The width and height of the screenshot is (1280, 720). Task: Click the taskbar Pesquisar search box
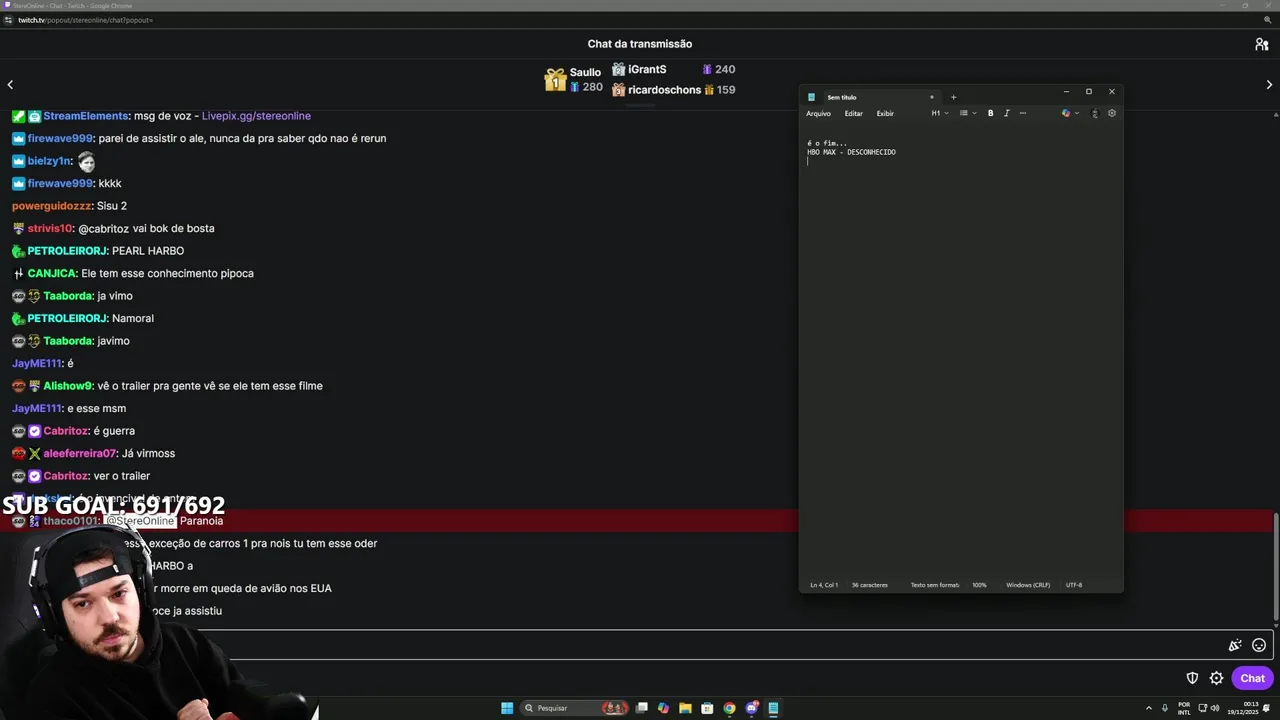(x=575, y=708)
